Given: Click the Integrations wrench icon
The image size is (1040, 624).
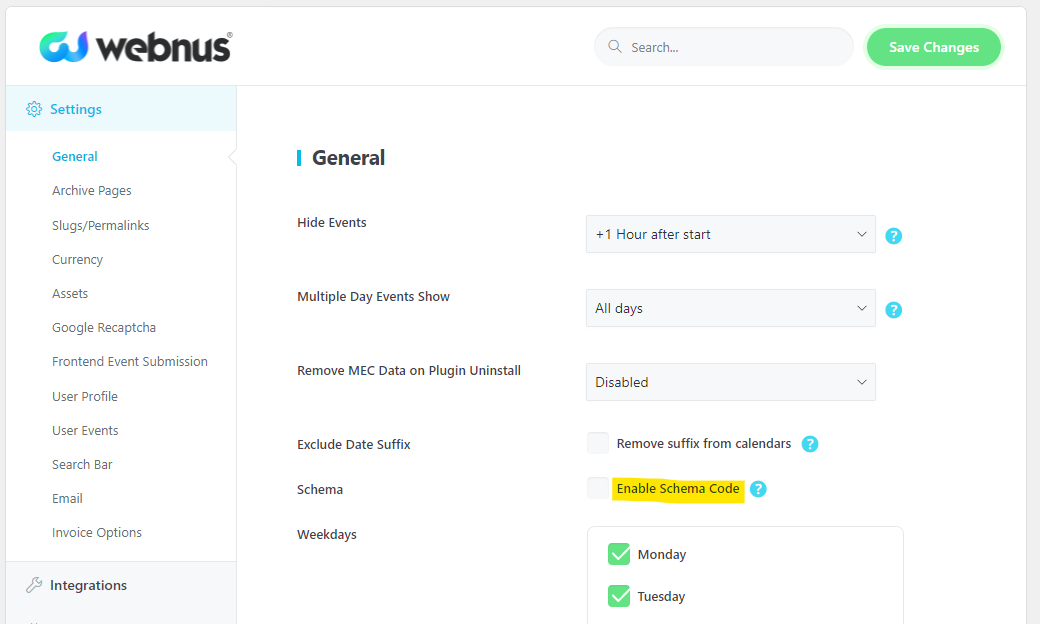Looking at the screenshot, I should (34, 585).
